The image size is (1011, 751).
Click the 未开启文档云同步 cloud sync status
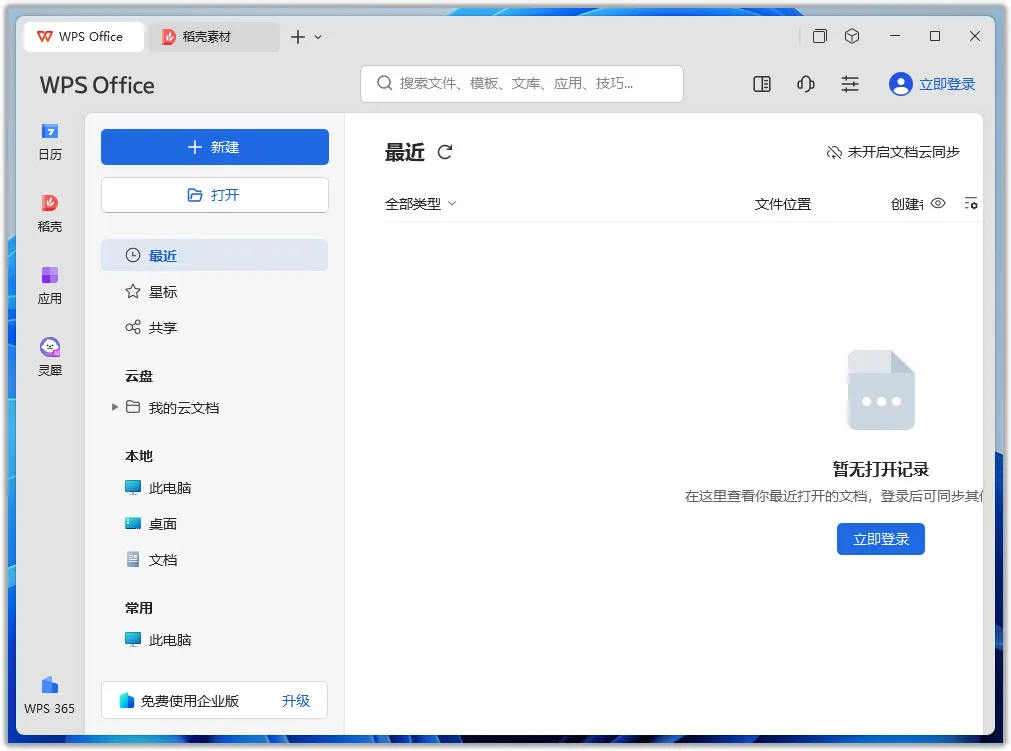[x=893, y=152]
